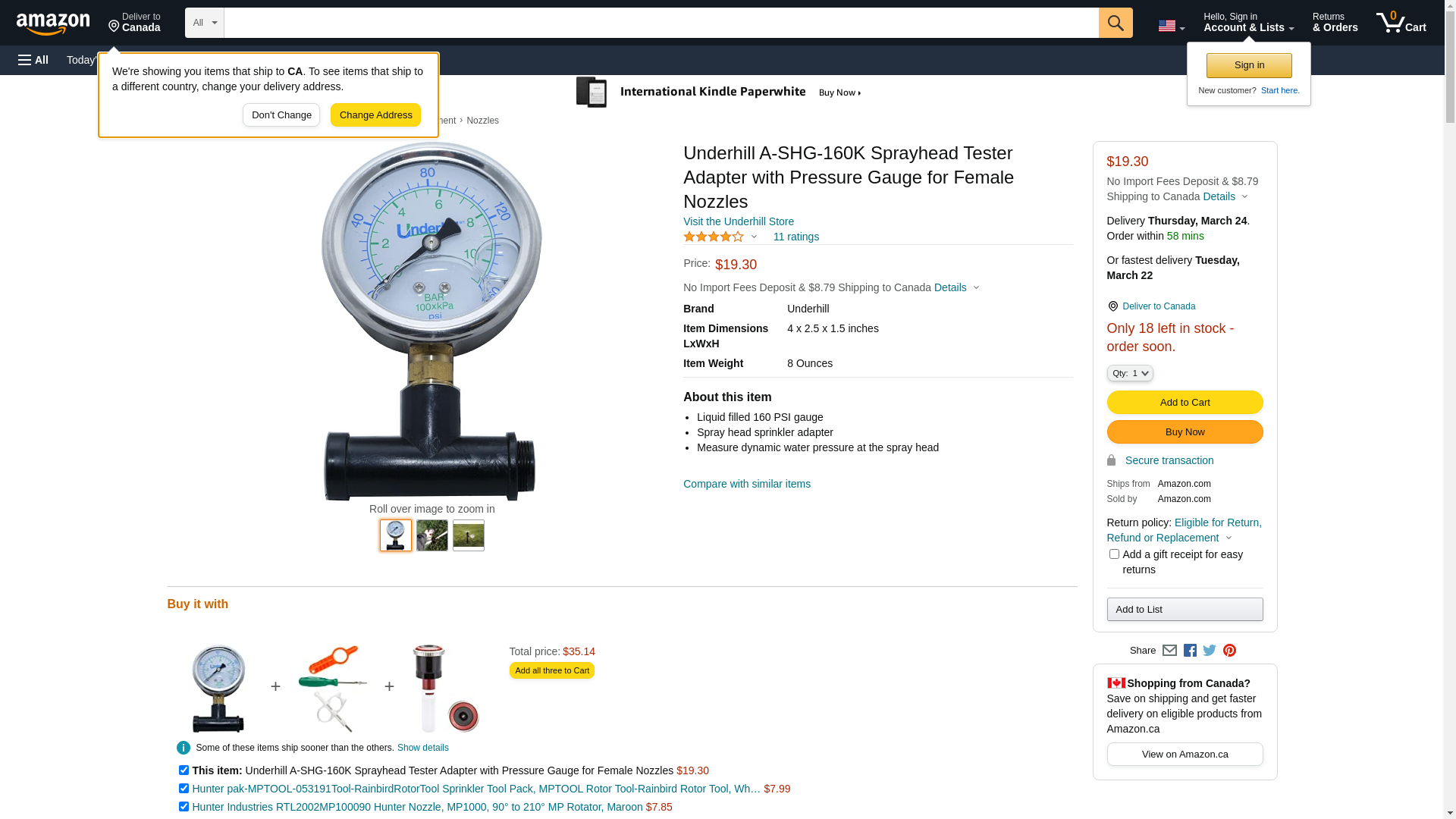1456x819 pixels.
Task: Click the search magnifier button
Action: [x=1116, y=23]
